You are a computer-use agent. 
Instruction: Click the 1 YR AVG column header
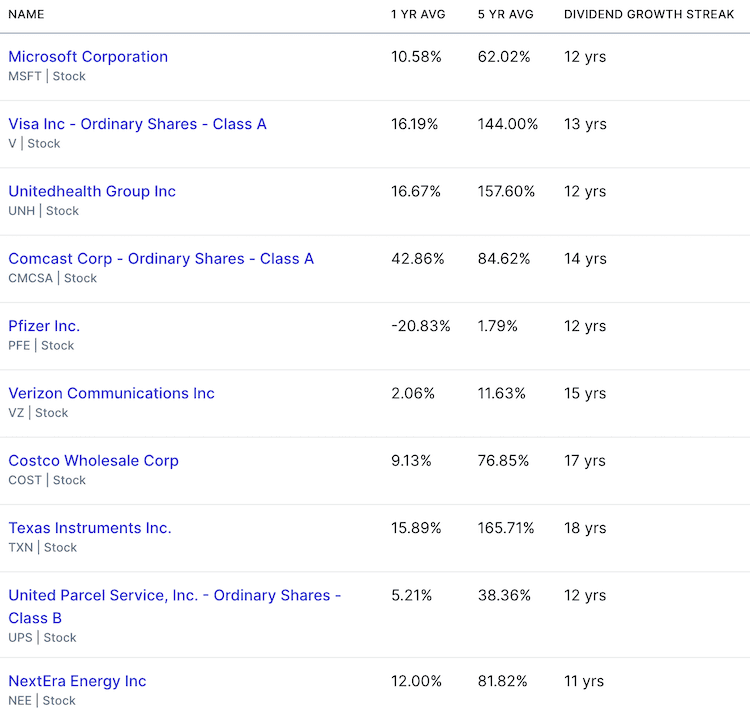[418, 14]
